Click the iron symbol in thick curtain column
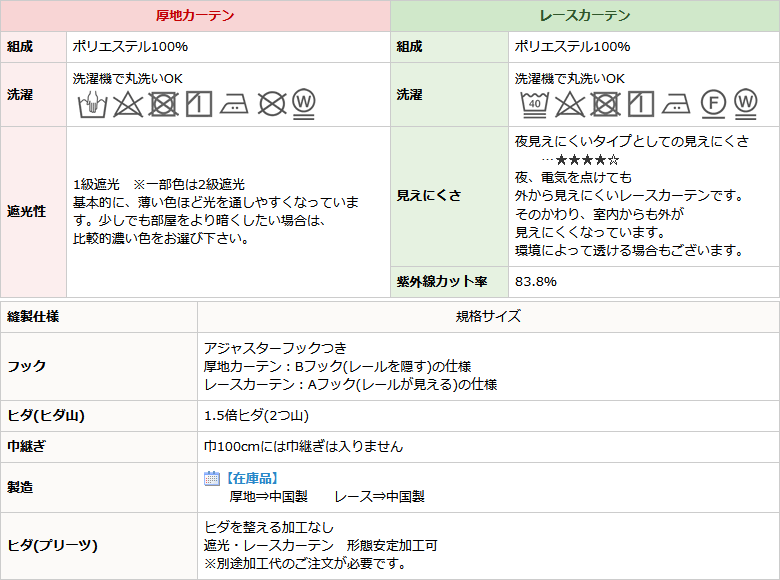This screenshot has height=580, width=780. coord(235,103)
